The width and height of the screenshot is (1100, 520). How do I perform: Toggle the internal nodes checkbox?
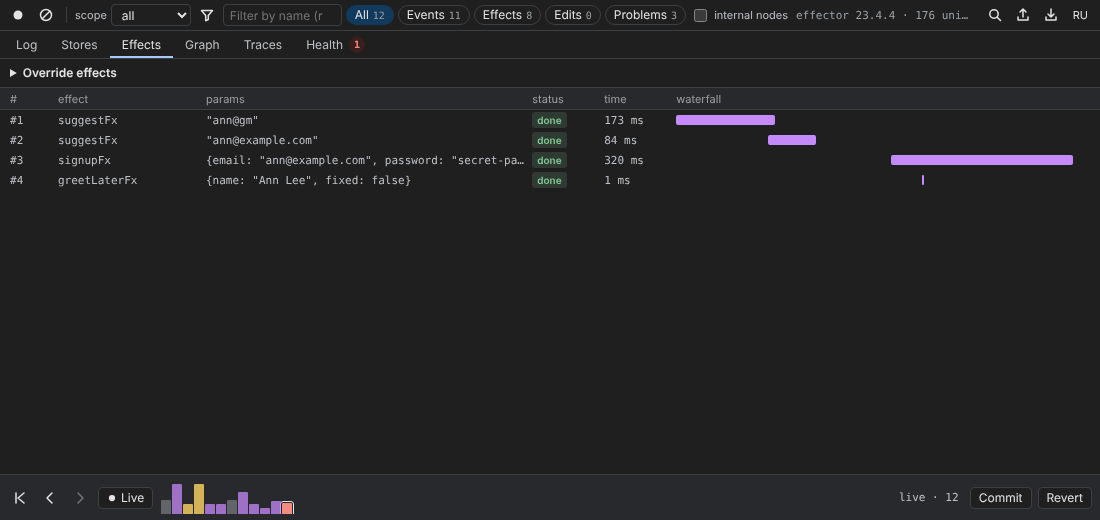[x=700, y=15]
